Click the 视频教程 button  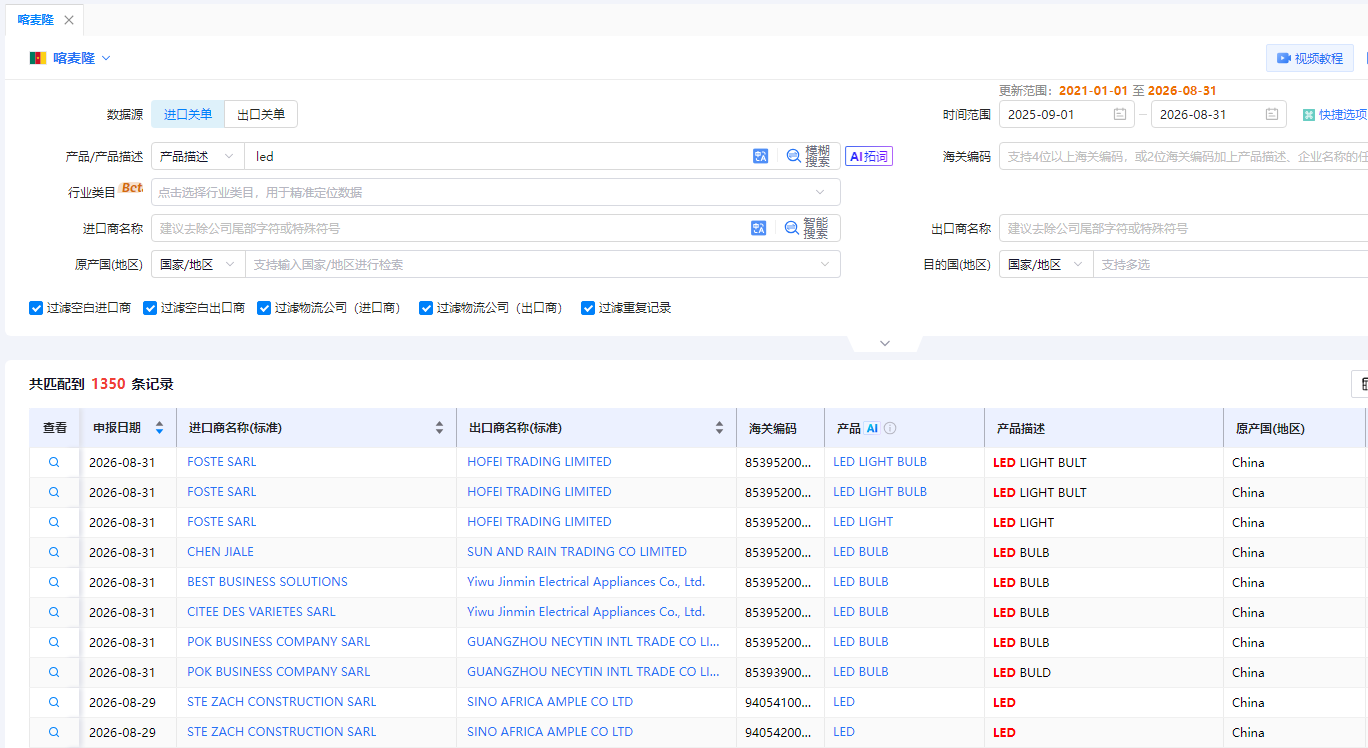click(x=1310, y=58)
